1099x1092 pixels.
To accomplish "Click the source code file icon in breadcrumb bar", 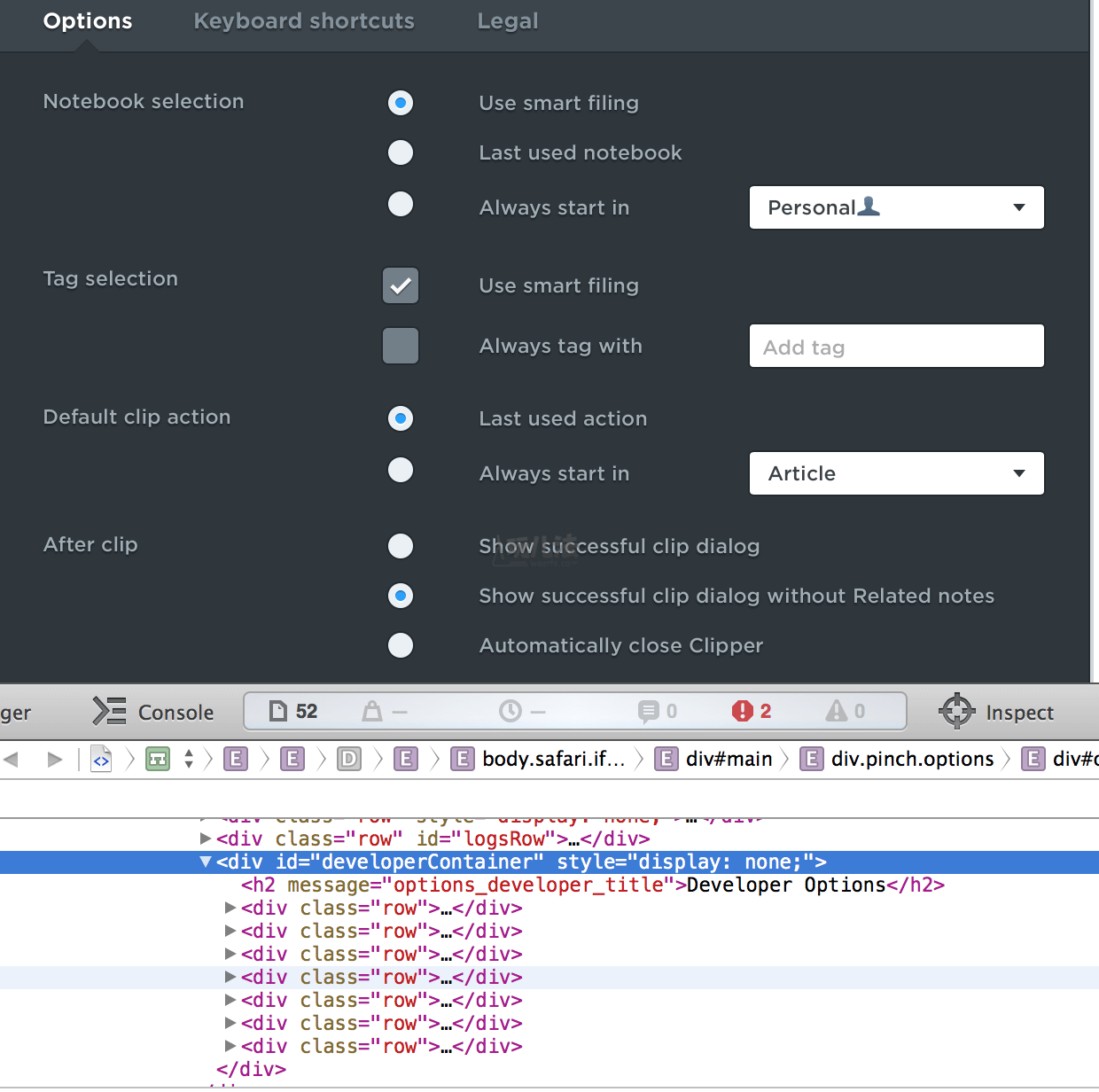I will click(101, 759).
